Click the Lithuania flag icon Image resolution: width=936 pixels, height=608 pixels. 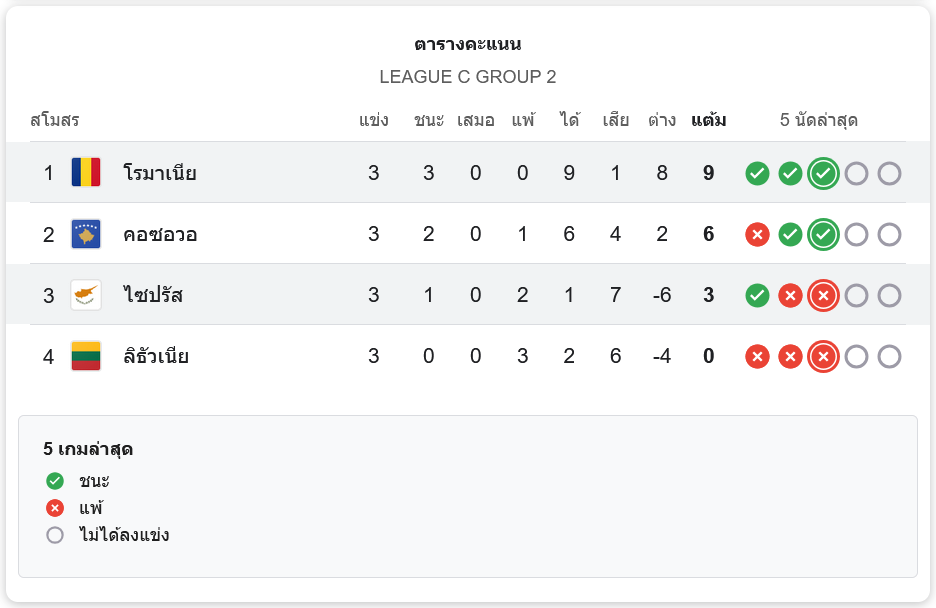point(86,356)
